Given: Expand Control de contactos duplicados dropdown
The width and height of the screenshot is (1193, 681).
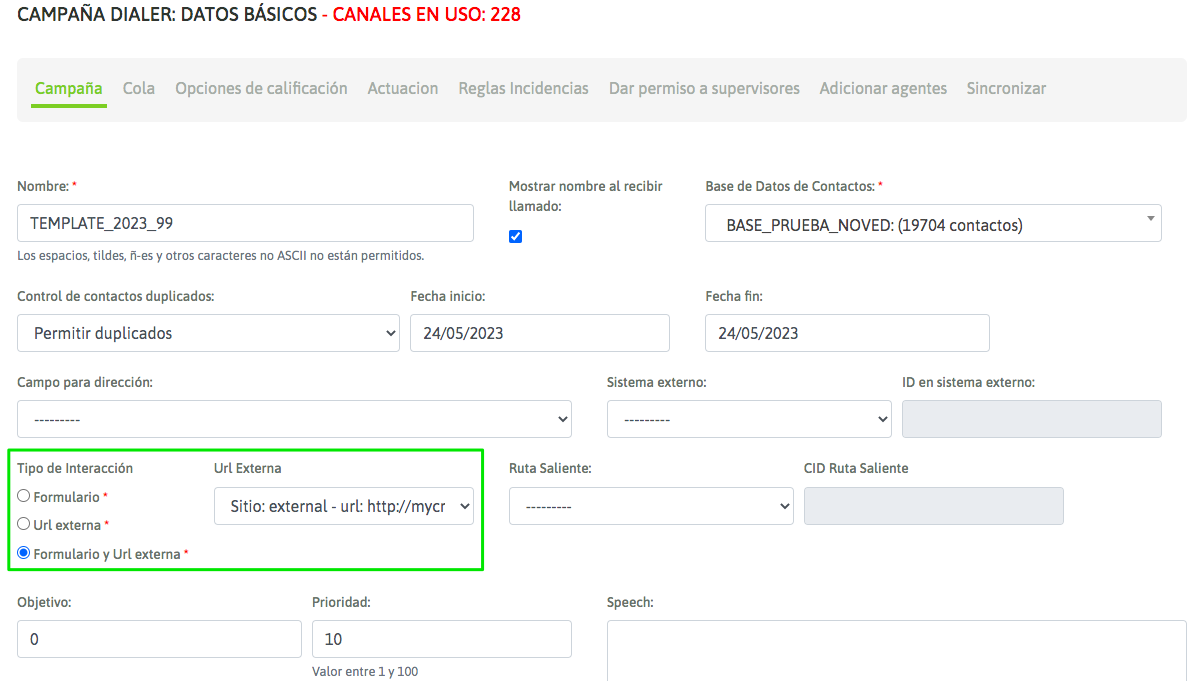Looking at the screenshot, I should [x=208, y=333].
